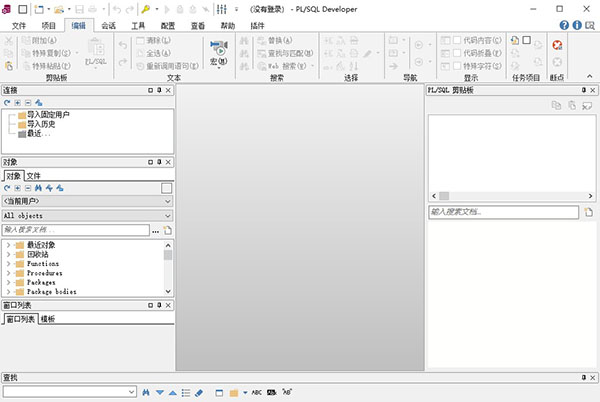
Task: Open the 工具 ribbon tab
Action: tap(138, 23)
